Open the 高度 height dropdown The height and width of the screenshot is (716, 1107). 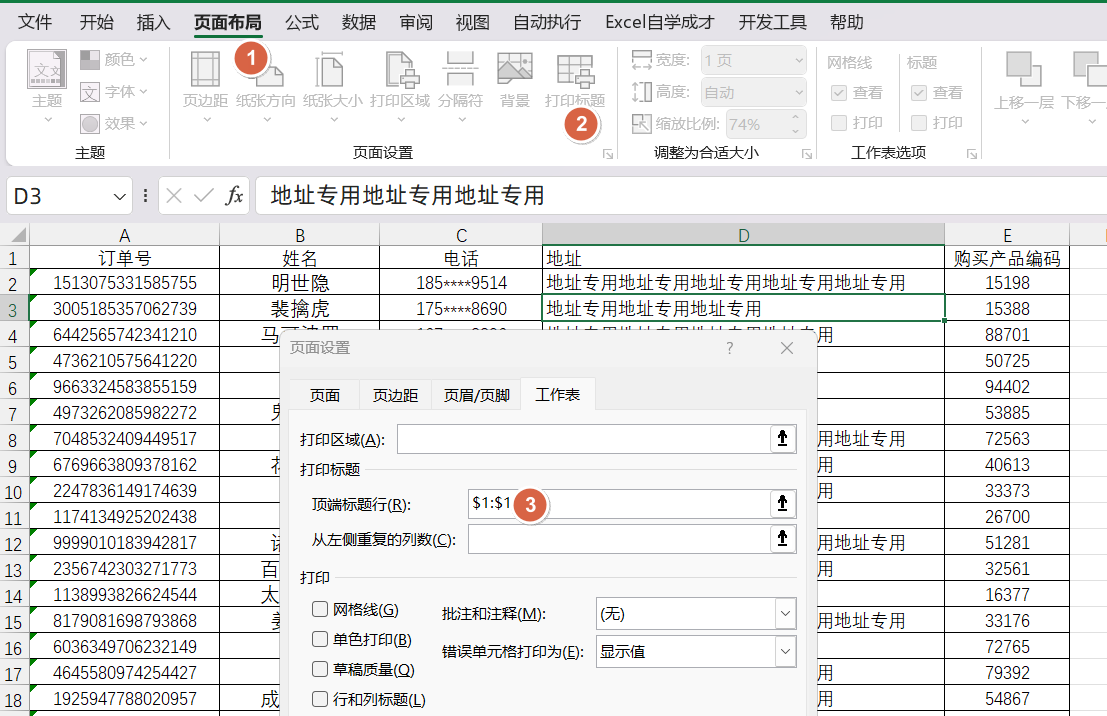point(799,93)
